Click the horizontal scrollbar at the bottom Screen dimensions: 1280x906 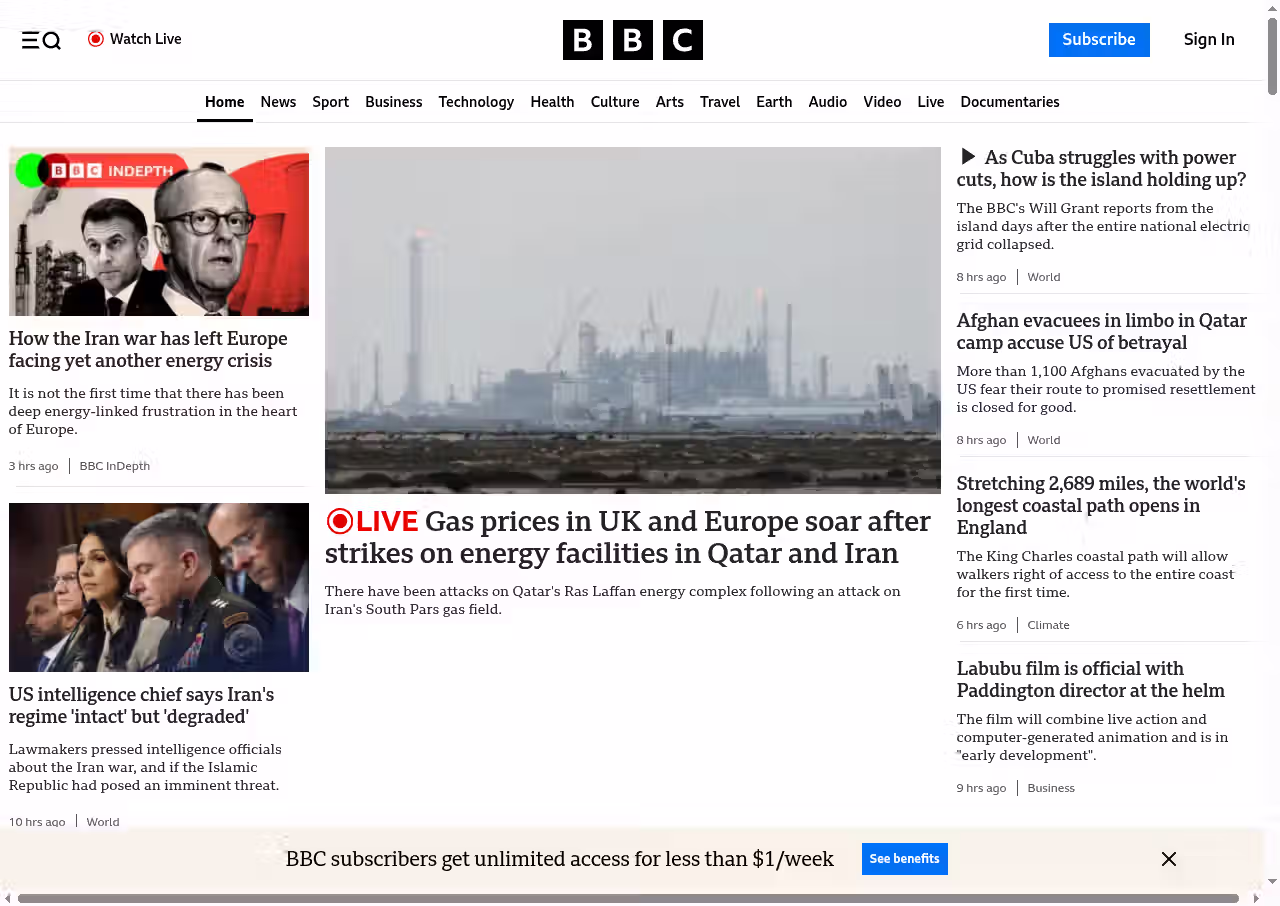[628, 898]
